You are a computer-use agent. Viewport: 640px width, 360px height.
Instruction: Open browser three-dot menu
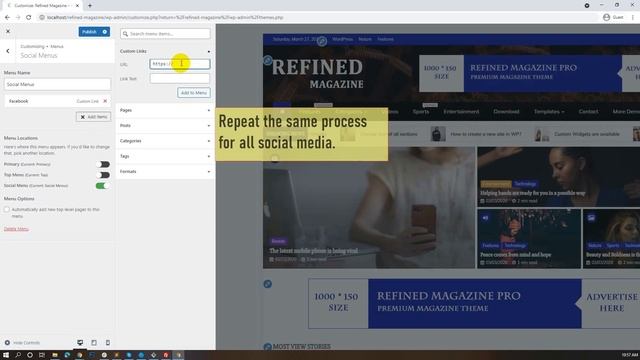pyautogui.click(x=633, y=18)
